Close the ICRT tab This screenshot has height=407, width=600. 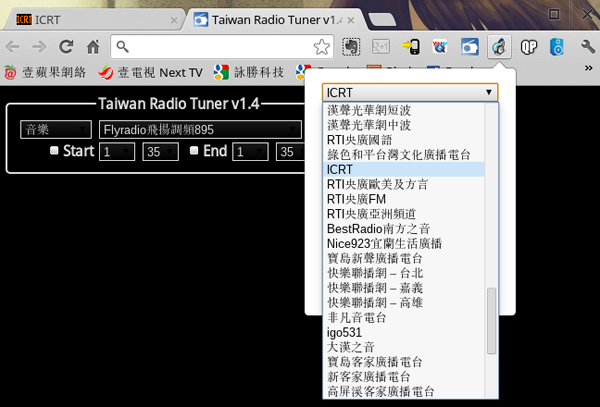coord(174,20)
